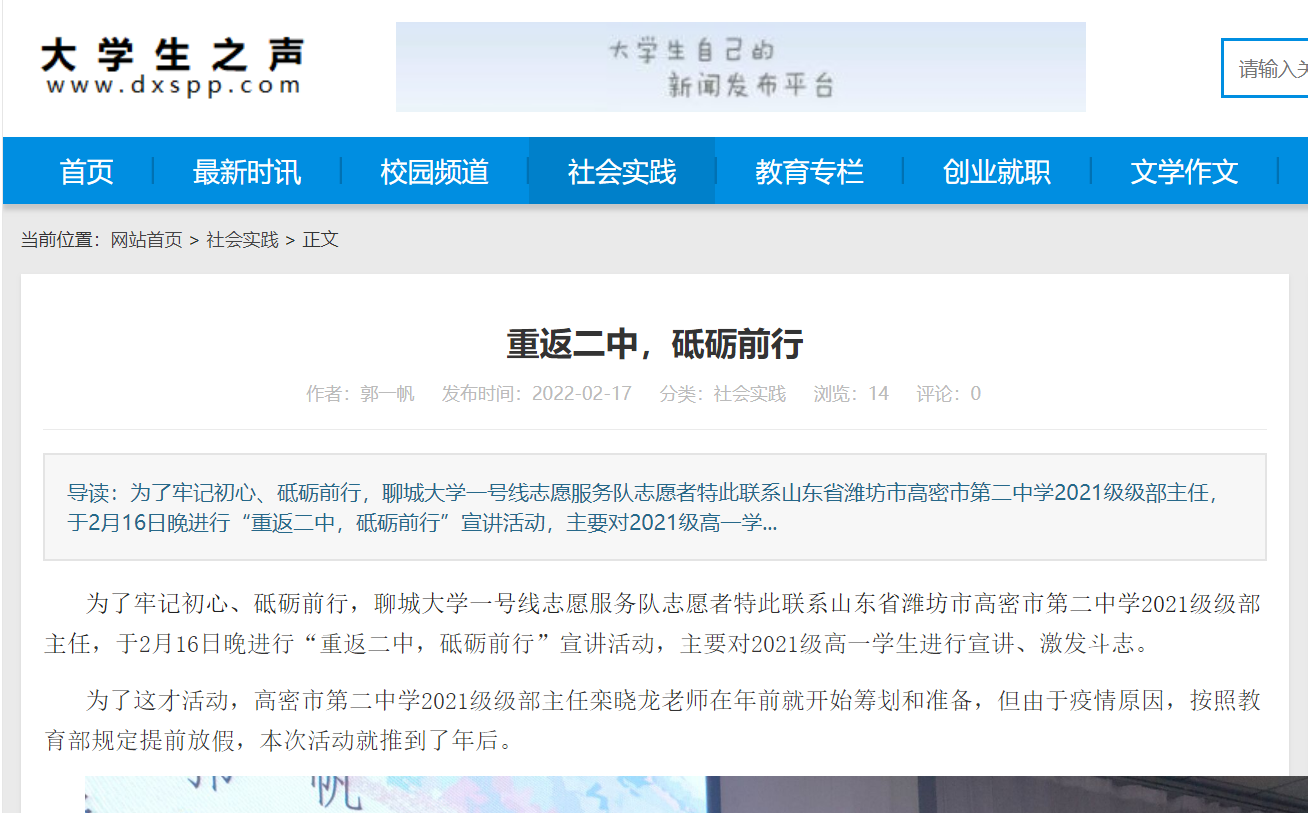Click the banner image 大学生自己的新闻发布平台
1308x813 pixels.
(739, 67)
